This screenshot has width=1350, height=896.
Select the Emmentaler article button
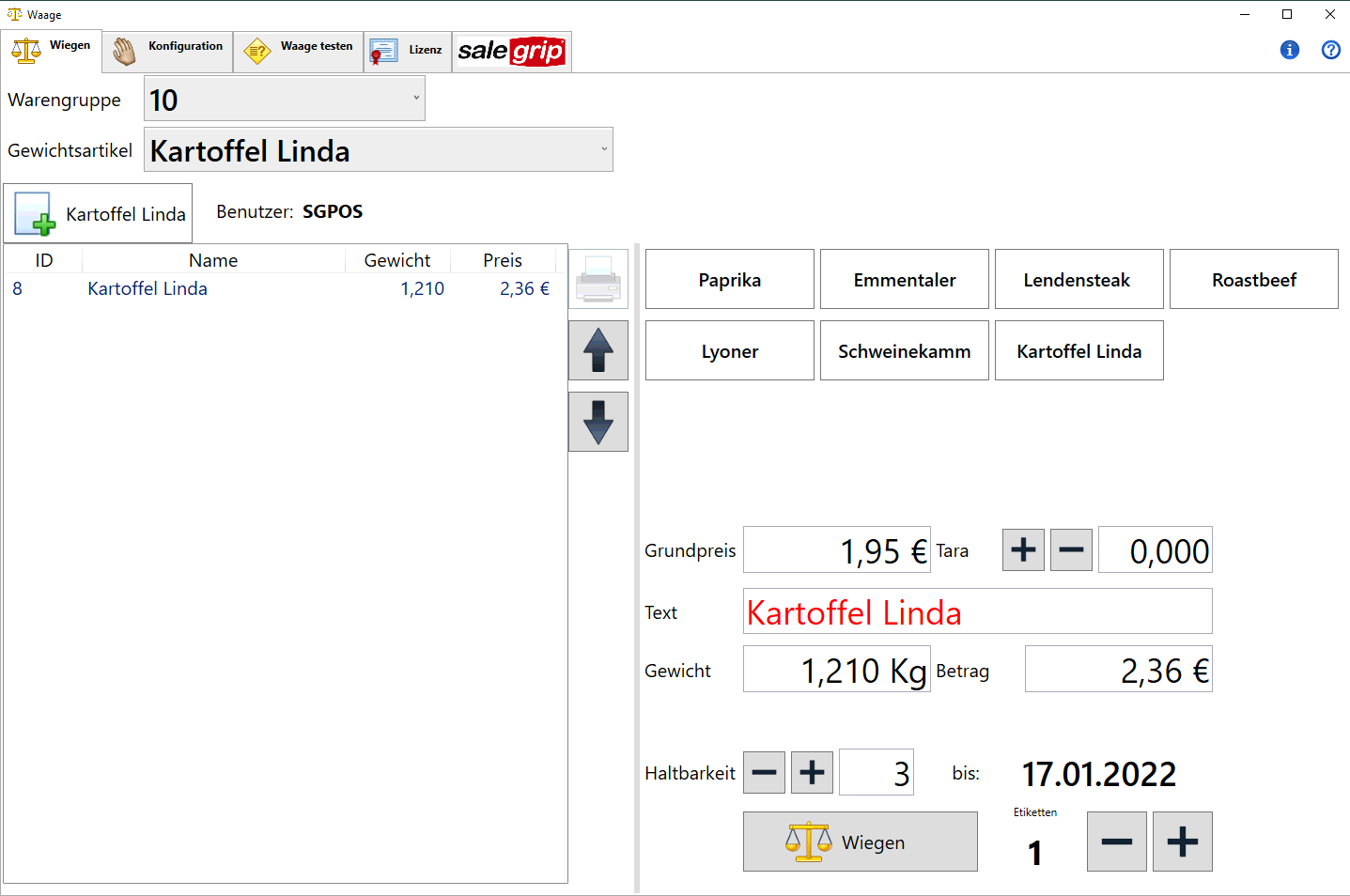click(905, 279)
